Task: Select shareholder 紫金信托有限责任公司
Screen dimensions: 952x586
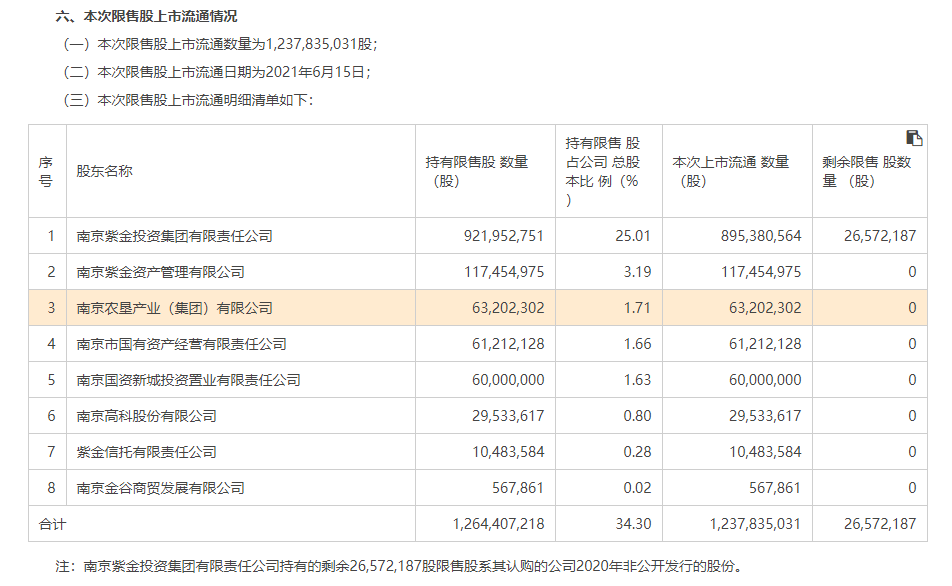Action: click(x=146, y=452)
